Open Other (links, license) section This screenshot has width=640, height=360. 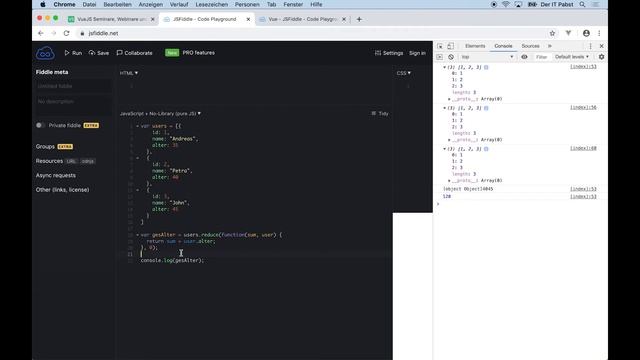click(62, 190)
